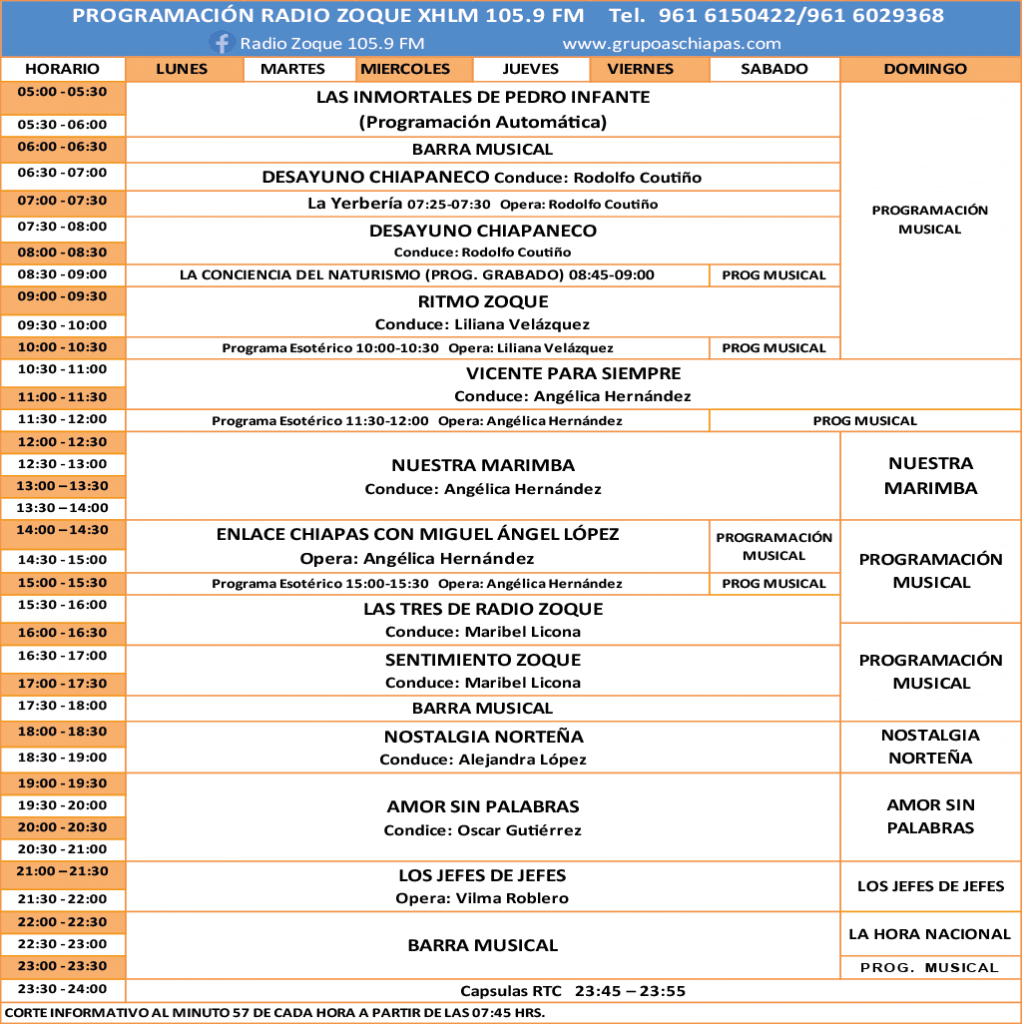Click PROGRAMACIÓN MUSICAL Sunday morning cell
The height and width of the screenshot is (1024, 1022).
929,220
